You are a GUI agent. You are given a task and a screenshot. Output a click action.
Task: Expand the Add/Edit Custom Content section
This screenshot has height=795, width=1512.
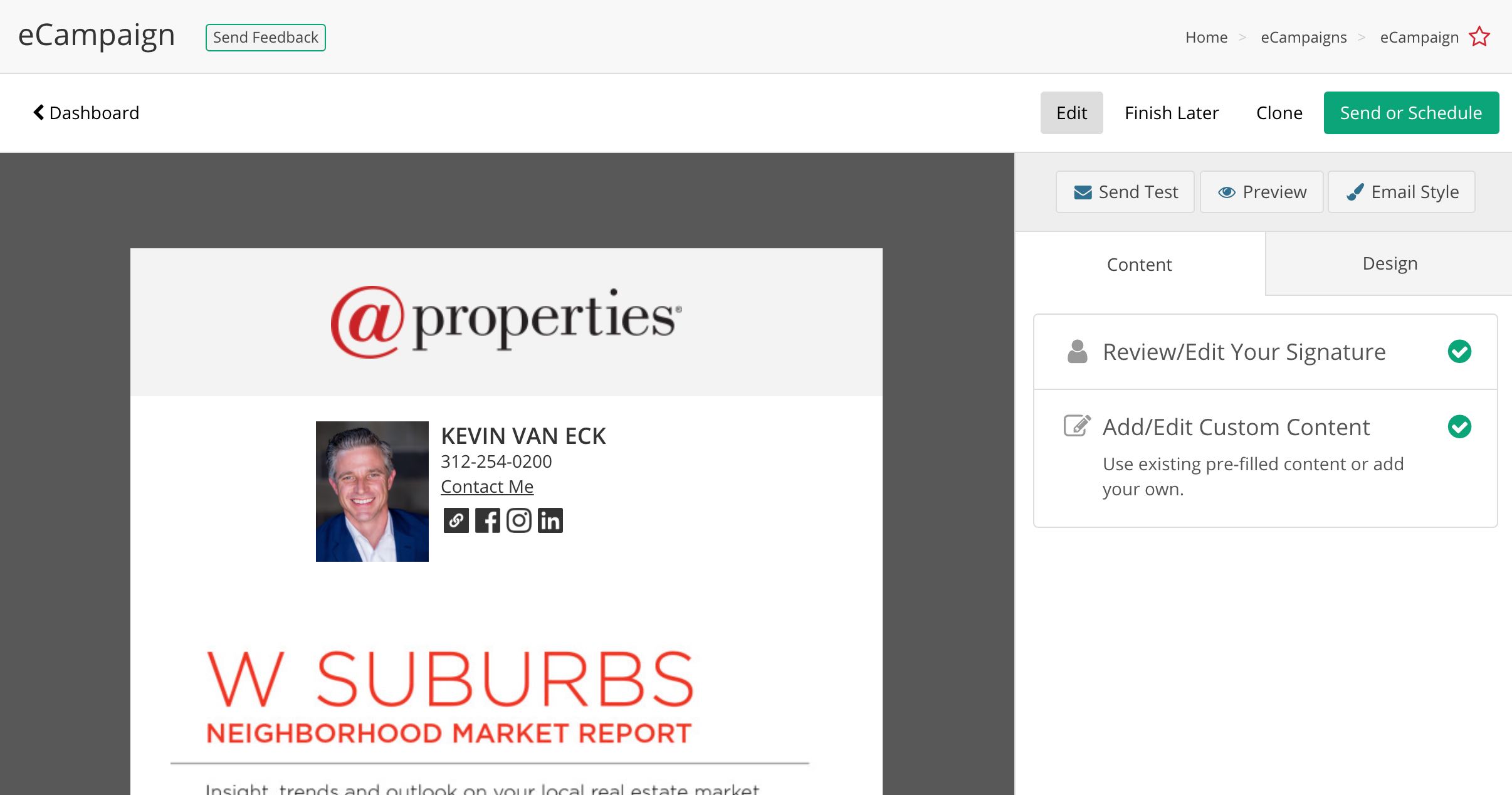point(1265,458)
